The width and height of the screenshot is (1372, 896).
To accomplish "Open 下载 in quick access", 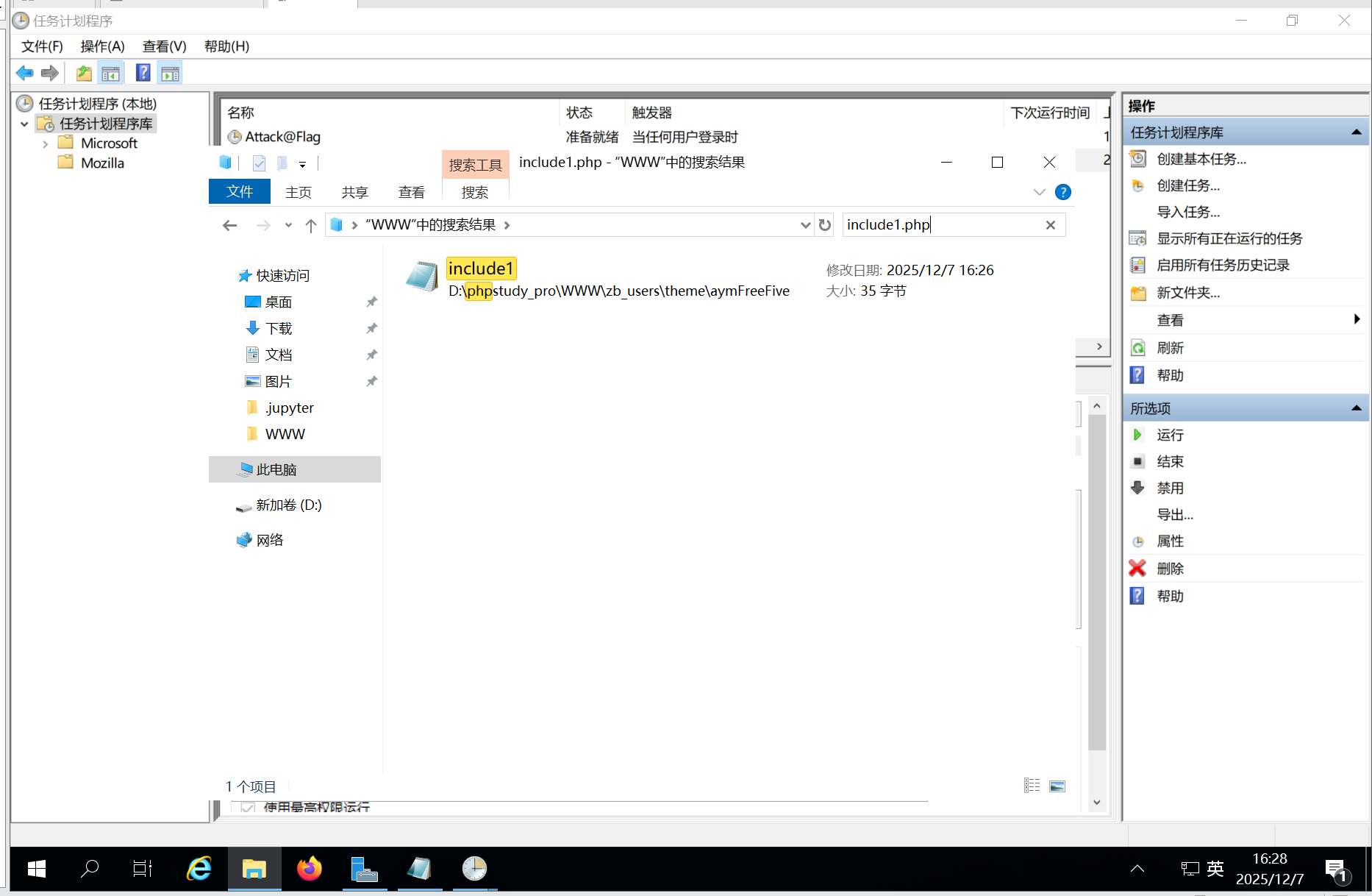I will [279, 328].
